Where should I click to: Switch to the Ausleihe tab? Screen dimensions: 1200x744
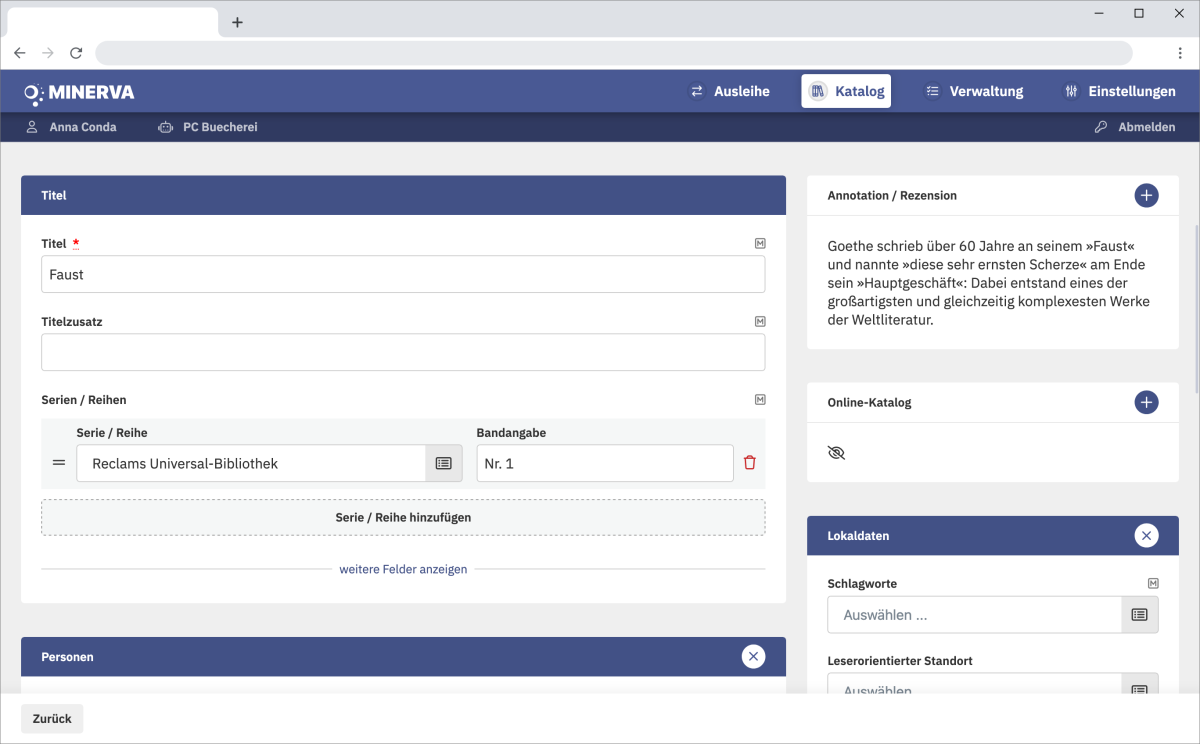click(x=730, y=91)
